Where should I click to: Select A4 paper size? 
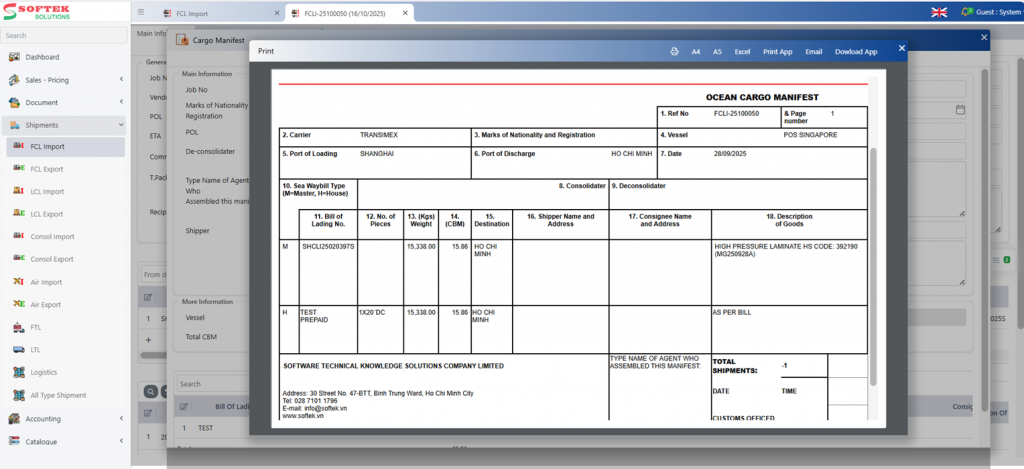[x=696, y=51]
